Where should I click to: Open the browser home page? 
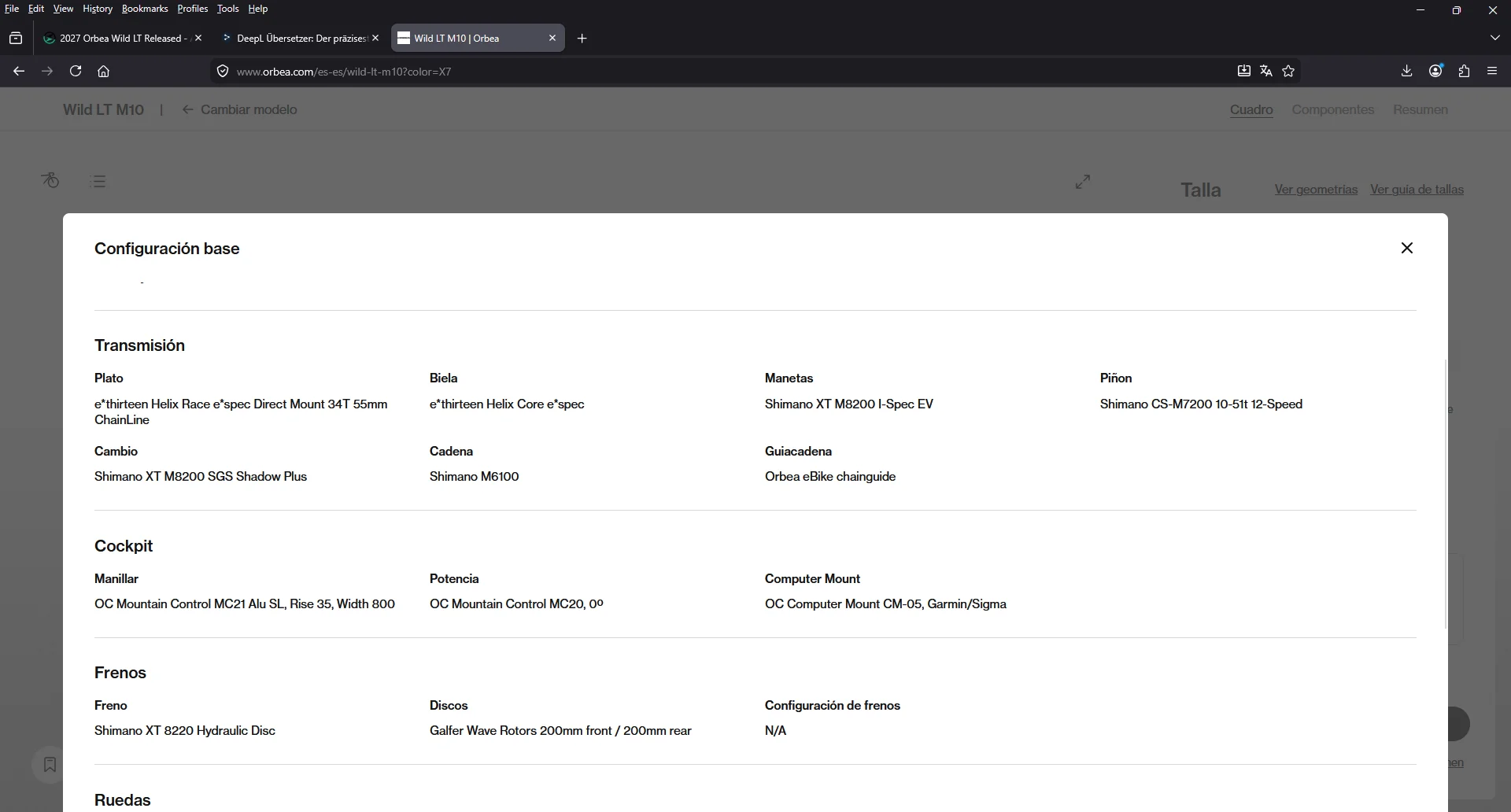coord(103,72)
